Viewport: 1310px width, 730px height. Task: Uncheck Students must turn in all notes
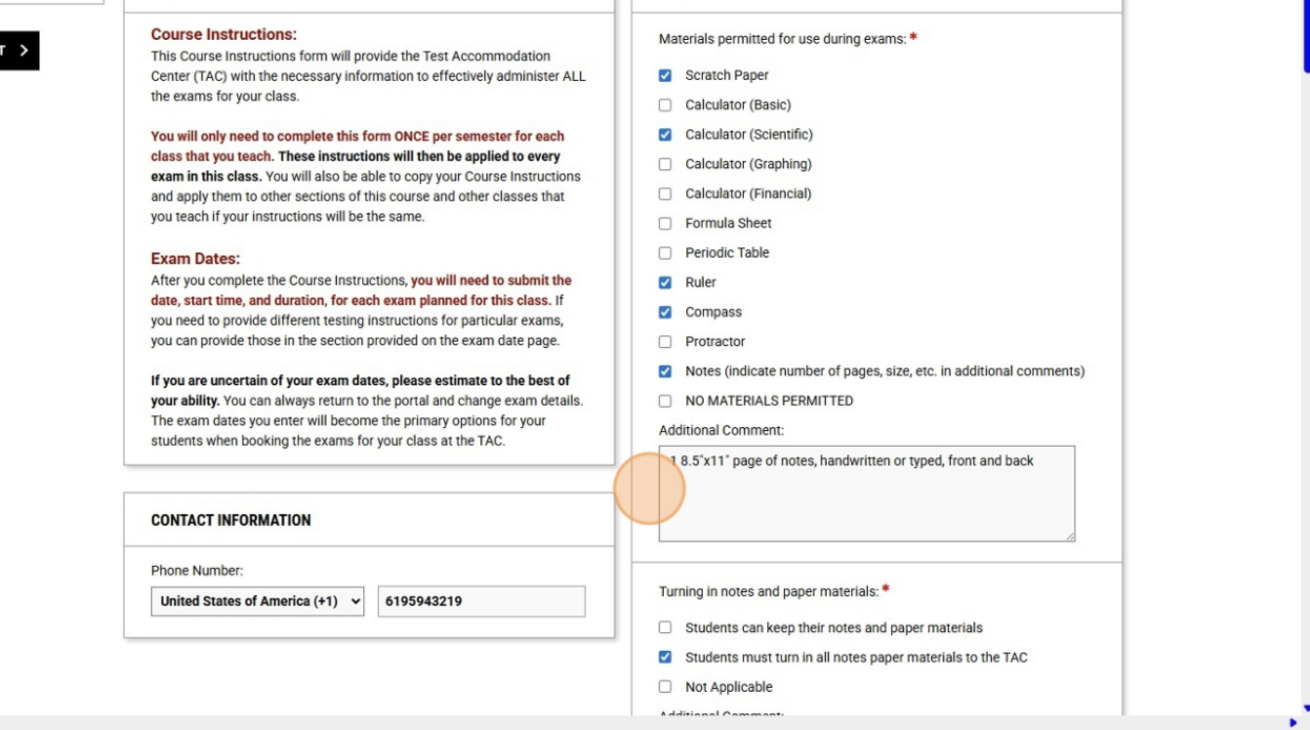[665, 657]
